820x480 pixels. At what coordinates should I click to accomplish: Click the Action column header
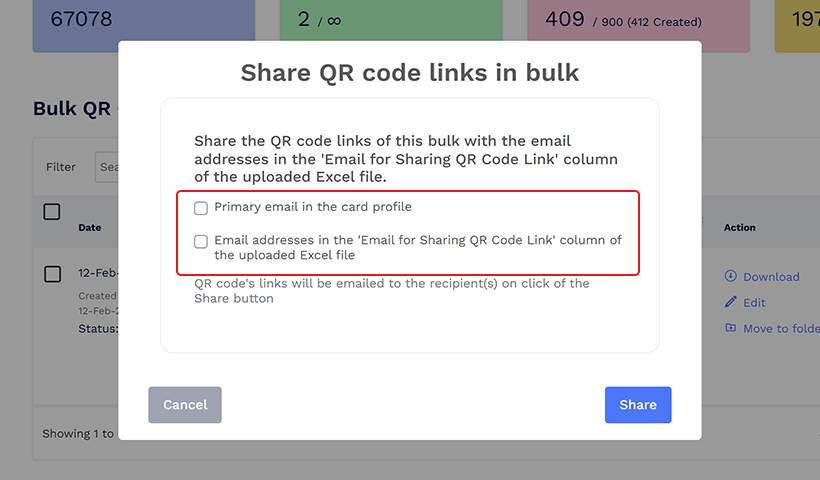click(739, 227)
